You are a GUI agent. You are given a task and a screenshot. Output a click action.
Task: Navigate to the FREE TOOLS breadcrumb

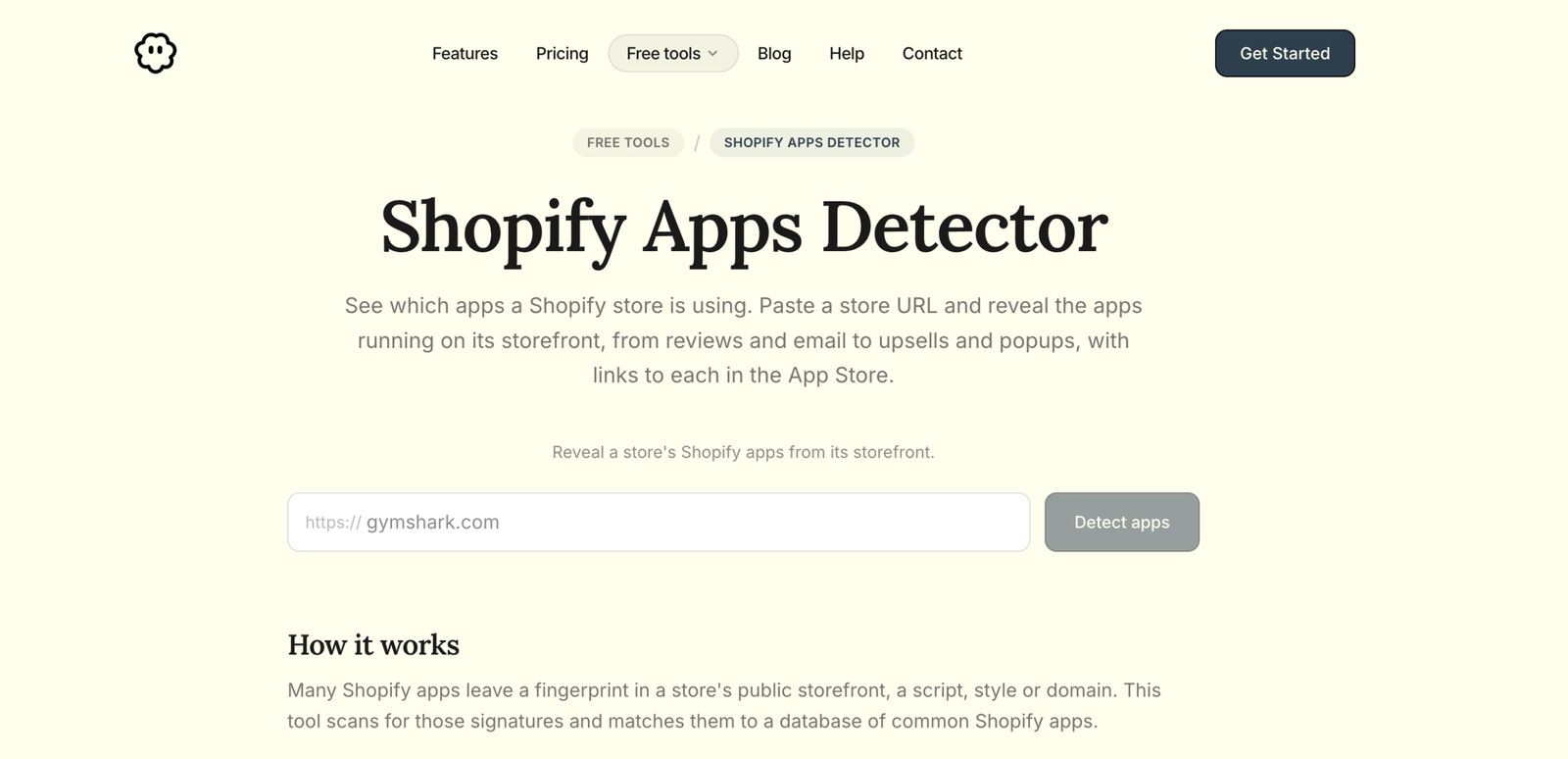click(628, 142)
